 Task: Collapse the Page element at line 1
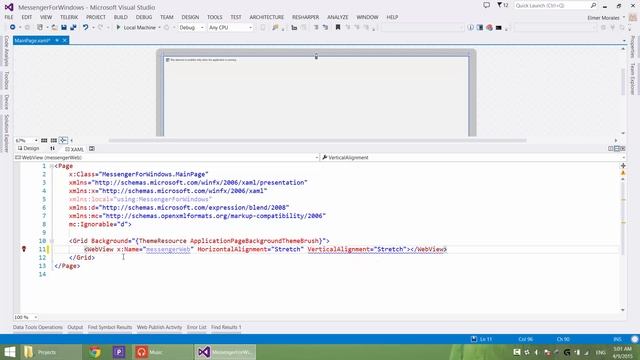51,166
